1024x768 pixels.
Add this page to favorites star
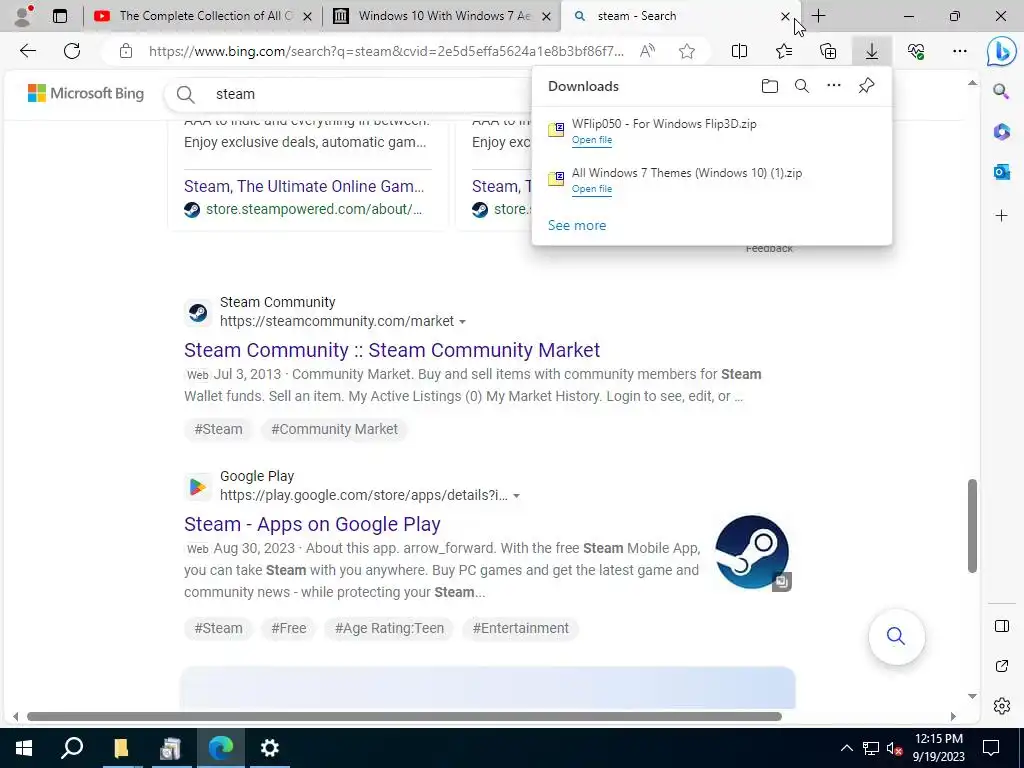click(x=686, y=51)
